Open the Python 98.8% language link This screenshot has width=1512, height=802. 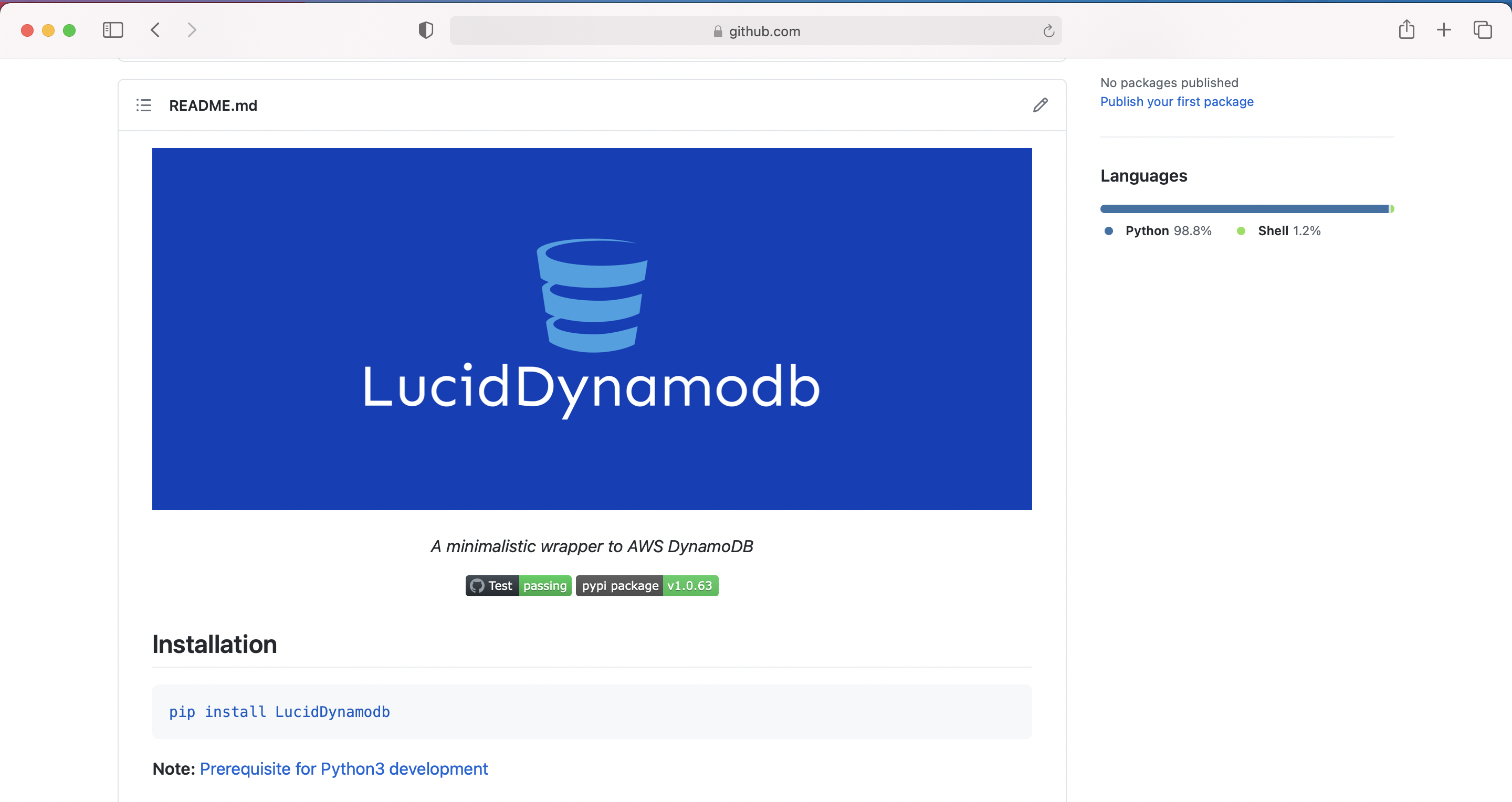coord(1158,230)
